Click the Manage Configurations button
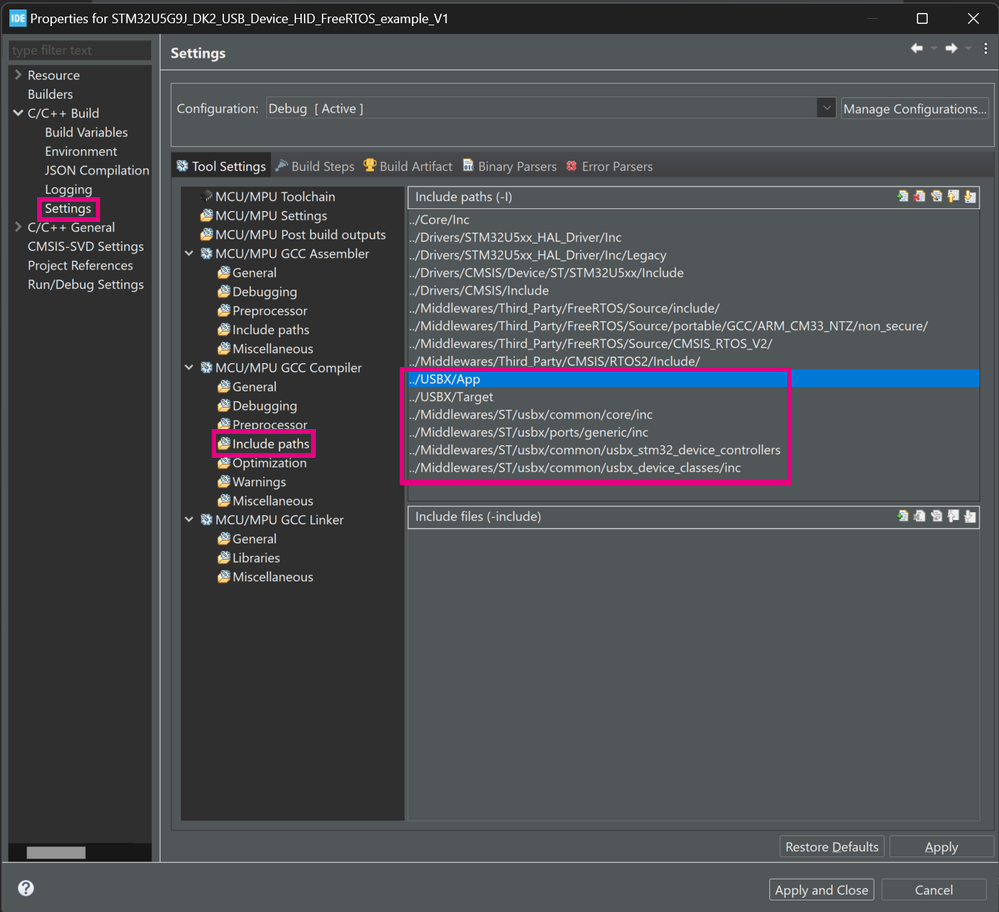Viewport: 999px width, 912px height. click(x=915, y=108)
